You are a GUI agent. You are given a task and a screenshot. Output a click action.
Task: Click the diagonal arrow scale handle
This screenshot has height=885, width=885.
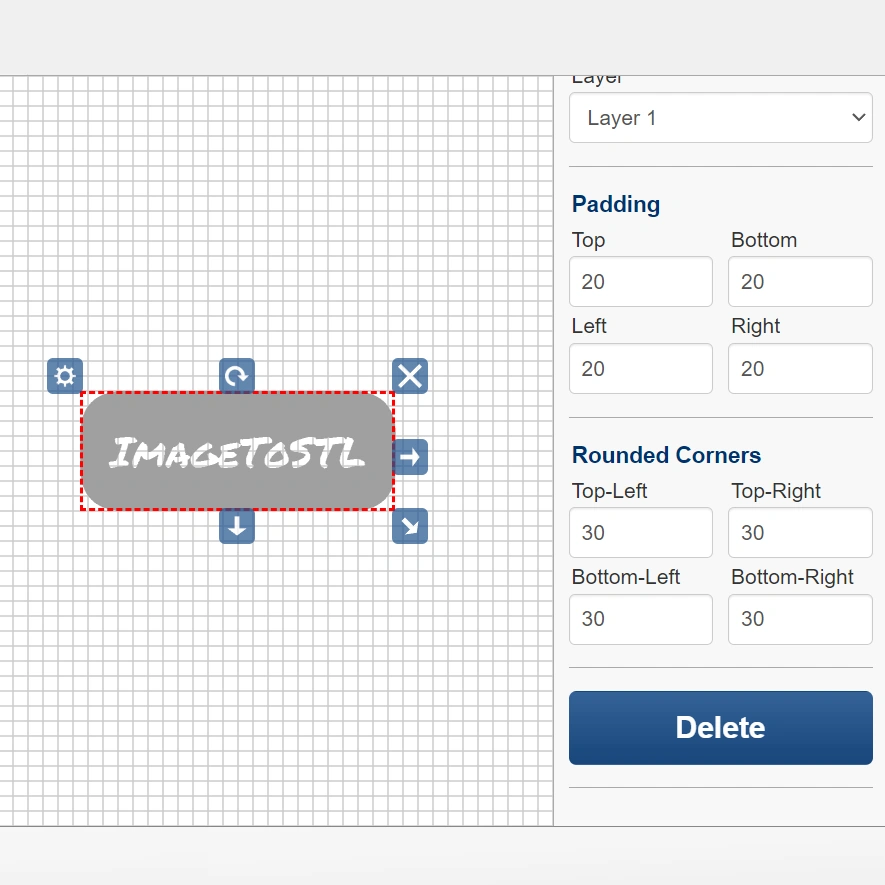coord(410,526)
